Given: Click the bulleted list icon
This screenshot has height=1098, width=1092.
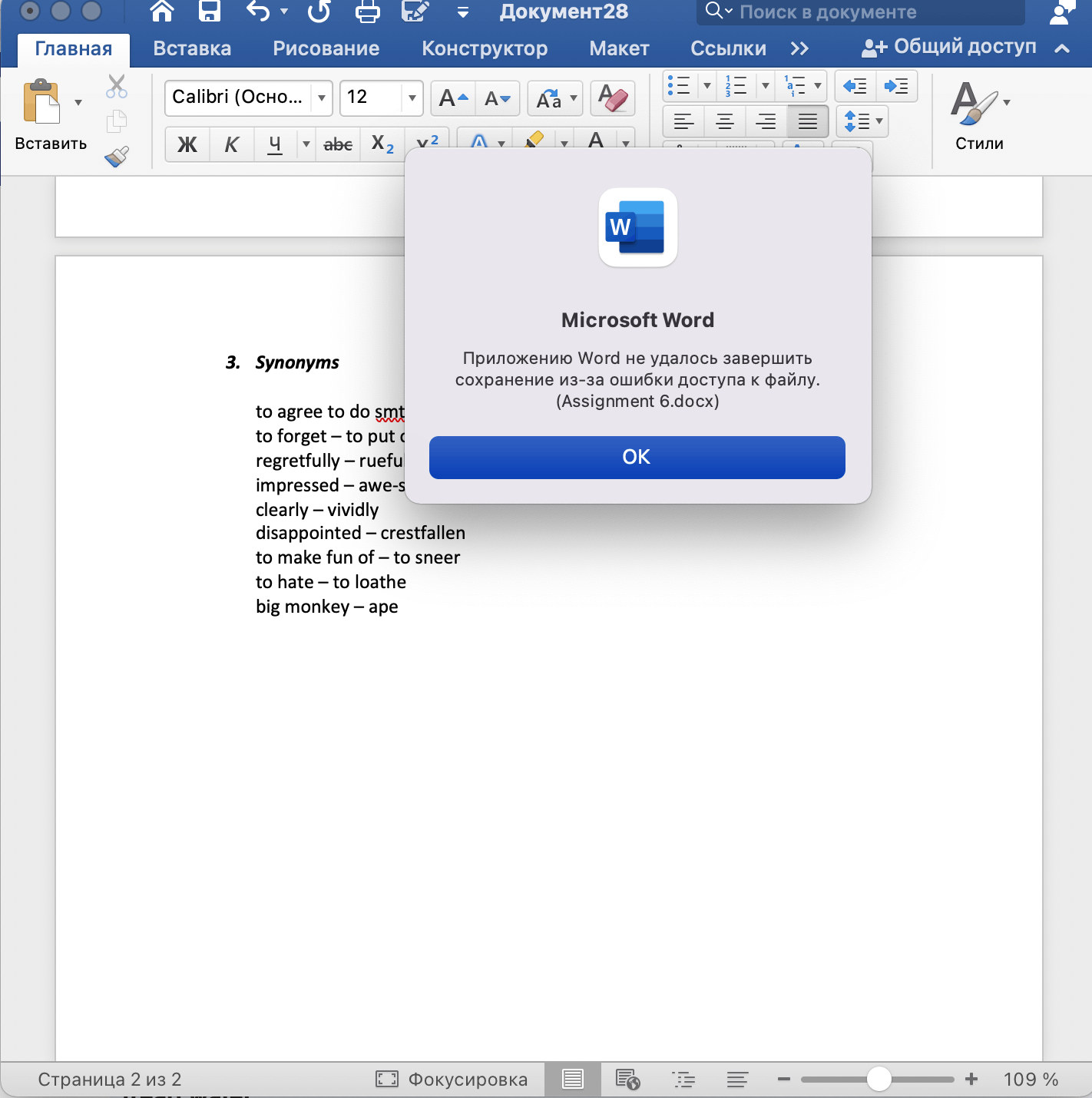Looking at the screenshot, I should (680, 86).
